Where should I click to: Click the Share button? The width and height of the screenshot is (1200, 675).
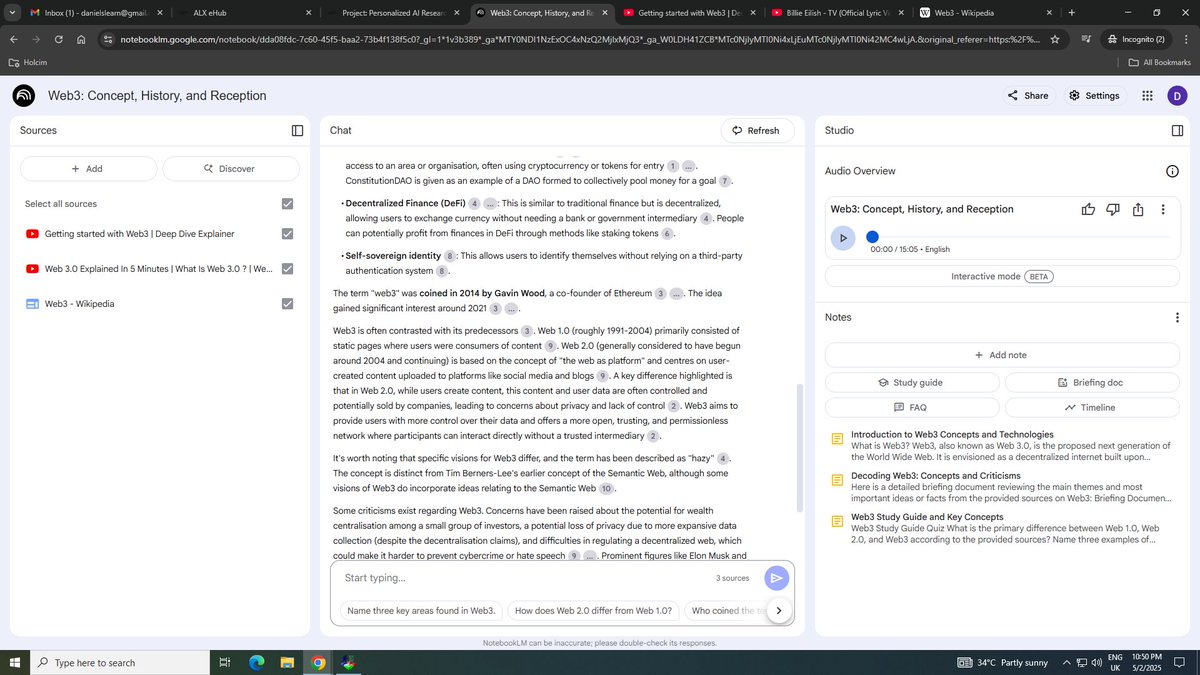pyautogui.click(x=1028, y=96)
